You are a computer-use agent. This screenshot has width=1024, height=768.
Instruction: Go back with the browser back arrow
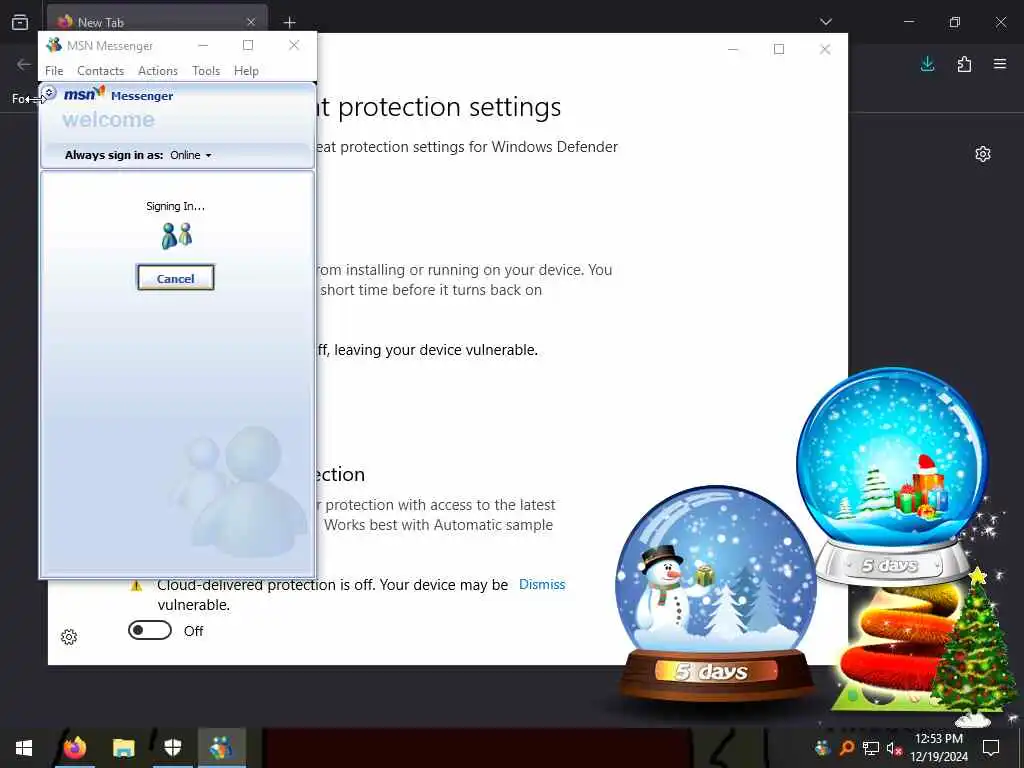(x=24, y=64)
